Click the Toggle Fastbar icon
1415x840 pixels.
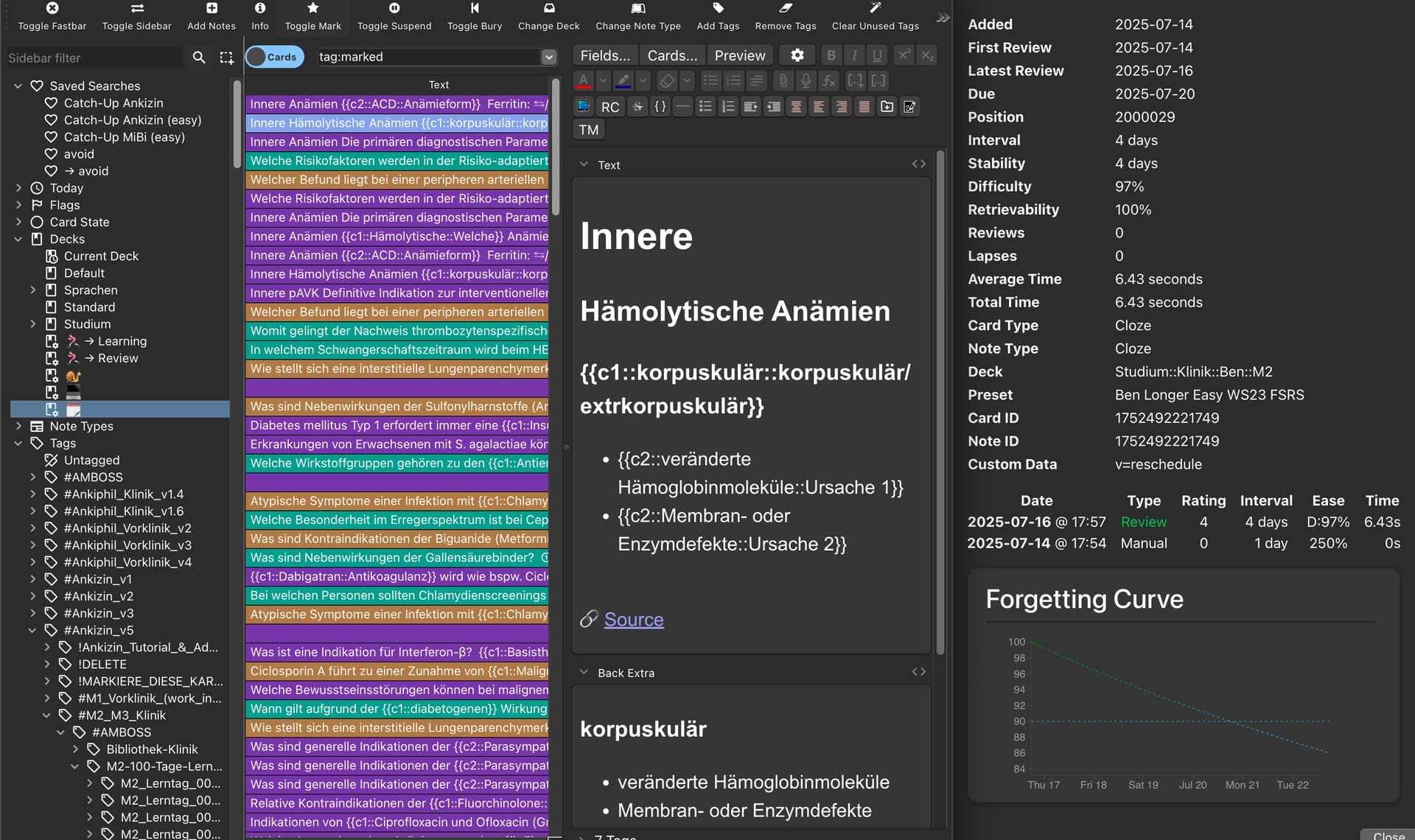tap(52, 8)
